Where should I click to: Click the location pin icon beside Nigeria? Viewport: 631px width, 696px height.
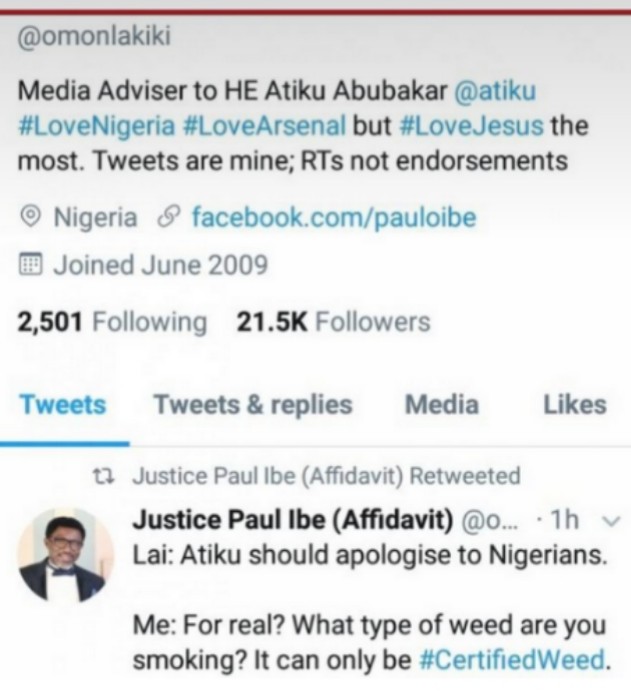(x=32, y=216)
